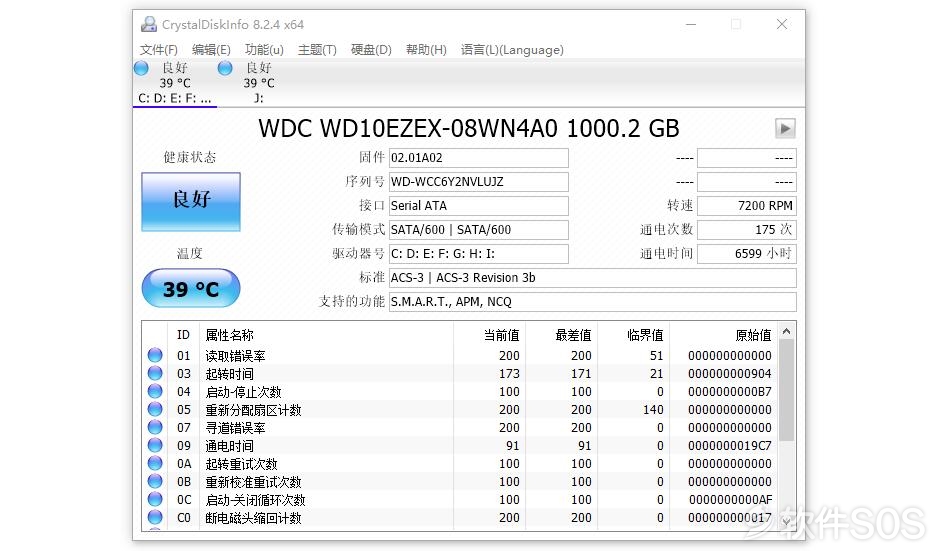This screenshot has width=940, height=551.
Task: Click the serial number field WD-WCC6Y2NVLUJZ
Action: pyautogui.click(x=478, y=182)
